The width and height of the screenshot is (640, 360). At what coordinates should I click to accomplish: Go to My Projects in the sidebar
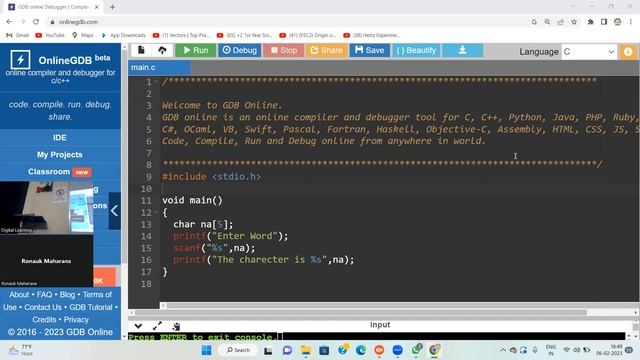[60, 155]
